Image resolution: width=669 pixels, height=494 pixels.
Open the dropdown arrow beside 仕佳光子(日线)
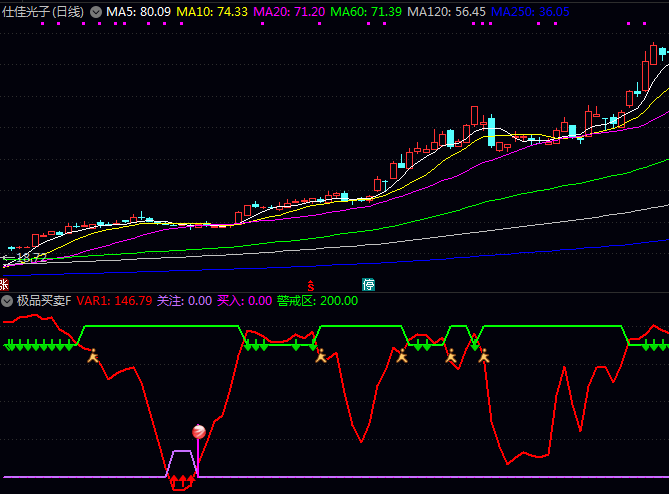(x=96, y=11)
